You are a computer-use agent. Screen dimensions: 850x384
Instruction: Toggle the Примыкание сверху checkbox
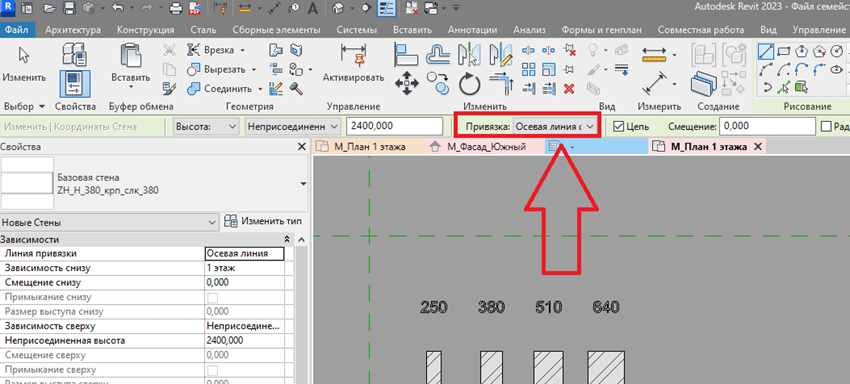pyautogui.click(x=213, y=370)
